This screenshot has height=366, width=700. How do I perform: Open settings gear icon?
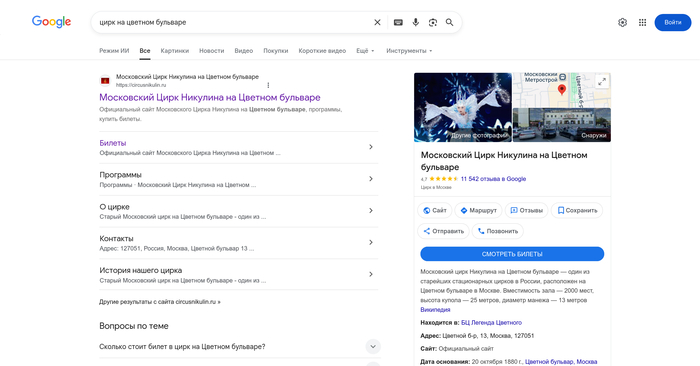pyautogui.click(x=622, y=22)
